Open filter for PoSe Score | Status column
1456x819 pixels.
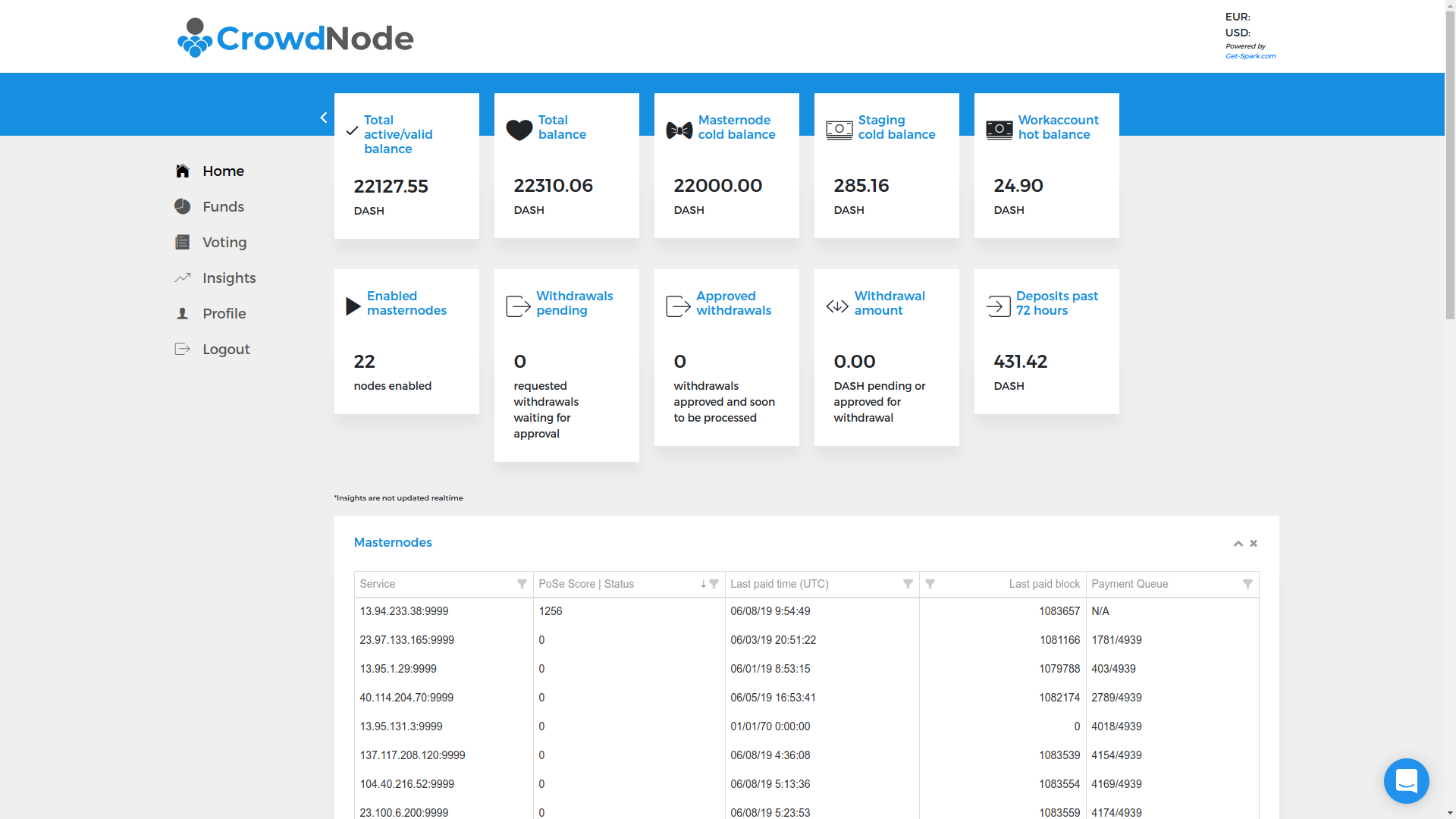point(714,584)
